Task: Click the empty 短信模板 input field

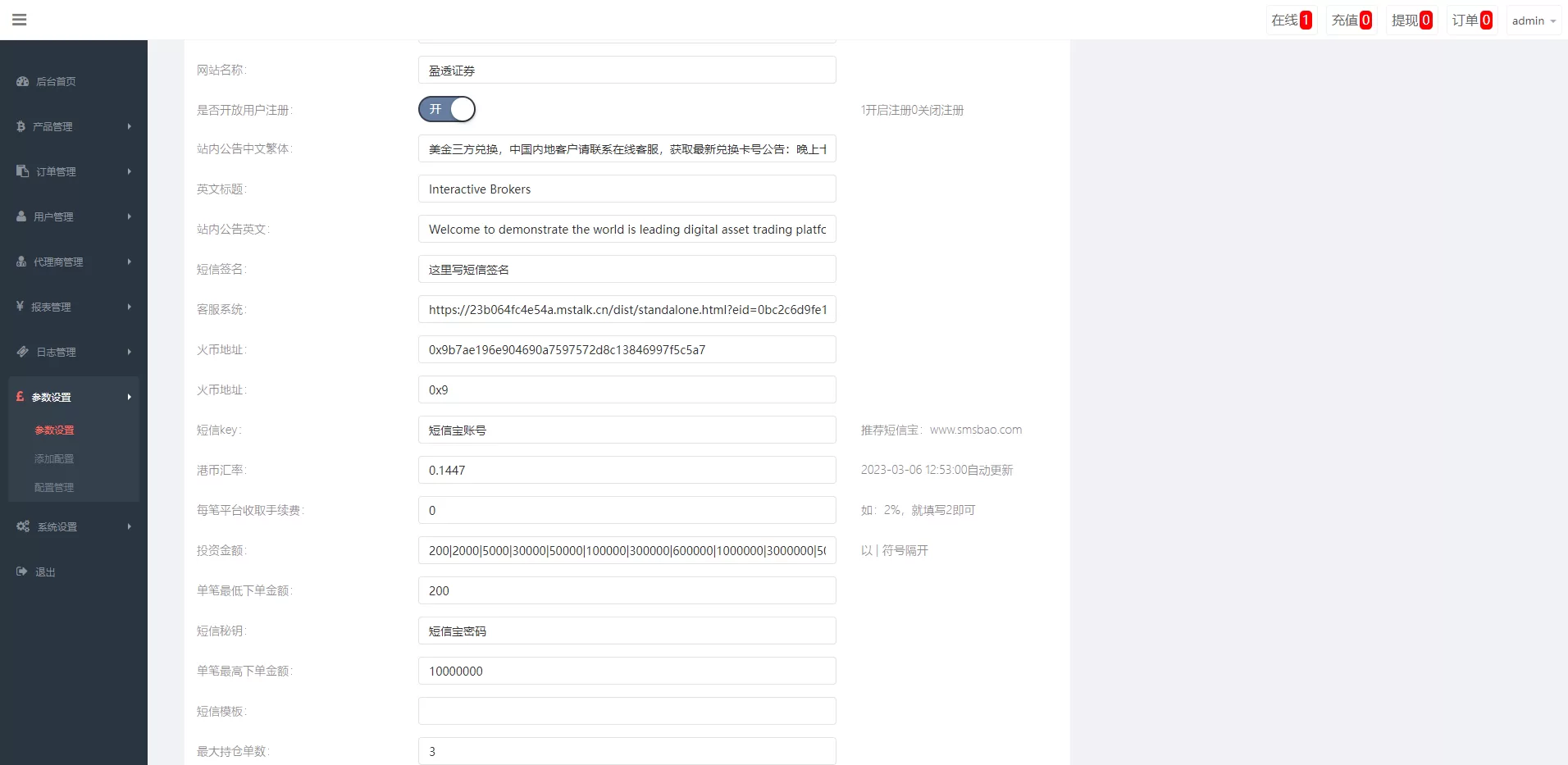Action: tap(627, 711)
